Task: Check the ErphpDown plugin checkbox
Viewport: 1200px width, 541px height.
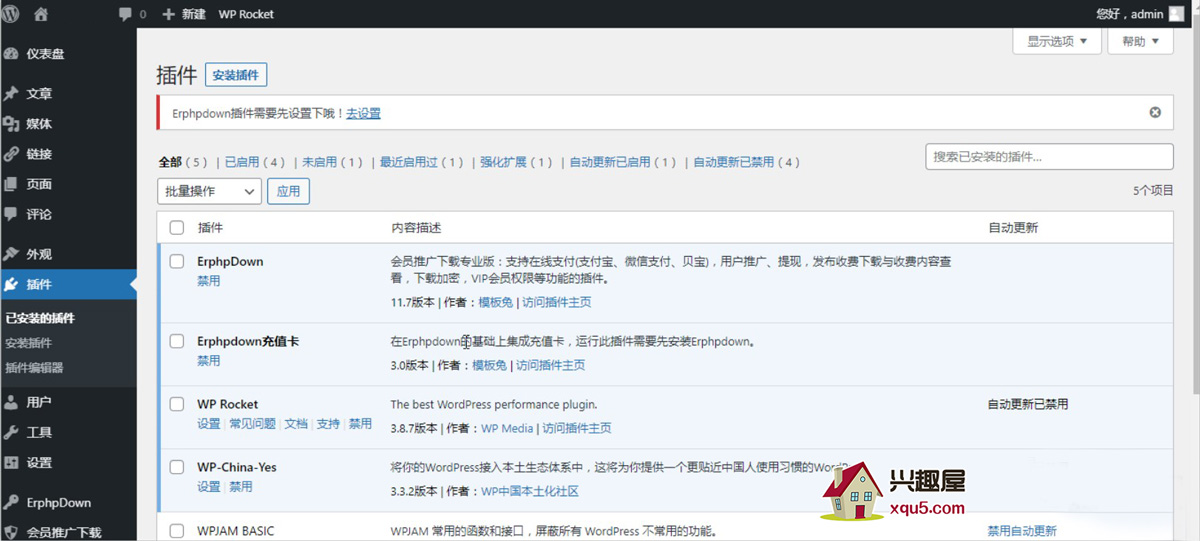Action: pyautogui.click(x=177, y=261)
